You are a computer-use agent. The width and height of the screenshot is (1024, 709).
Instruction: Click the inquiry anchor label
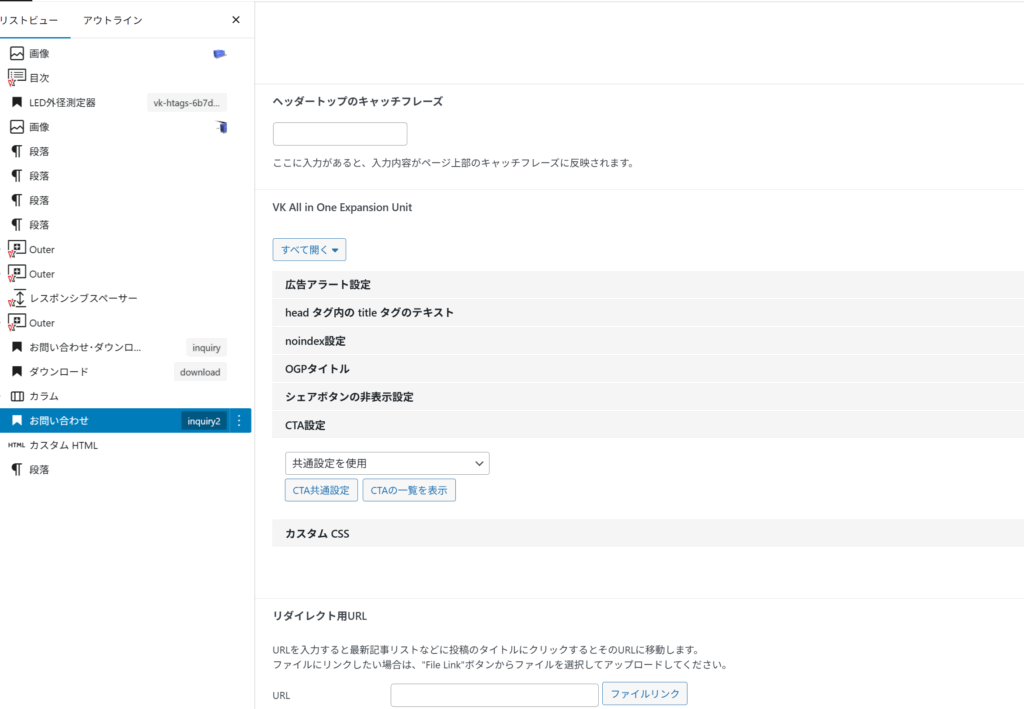click(x=206, y=347)
